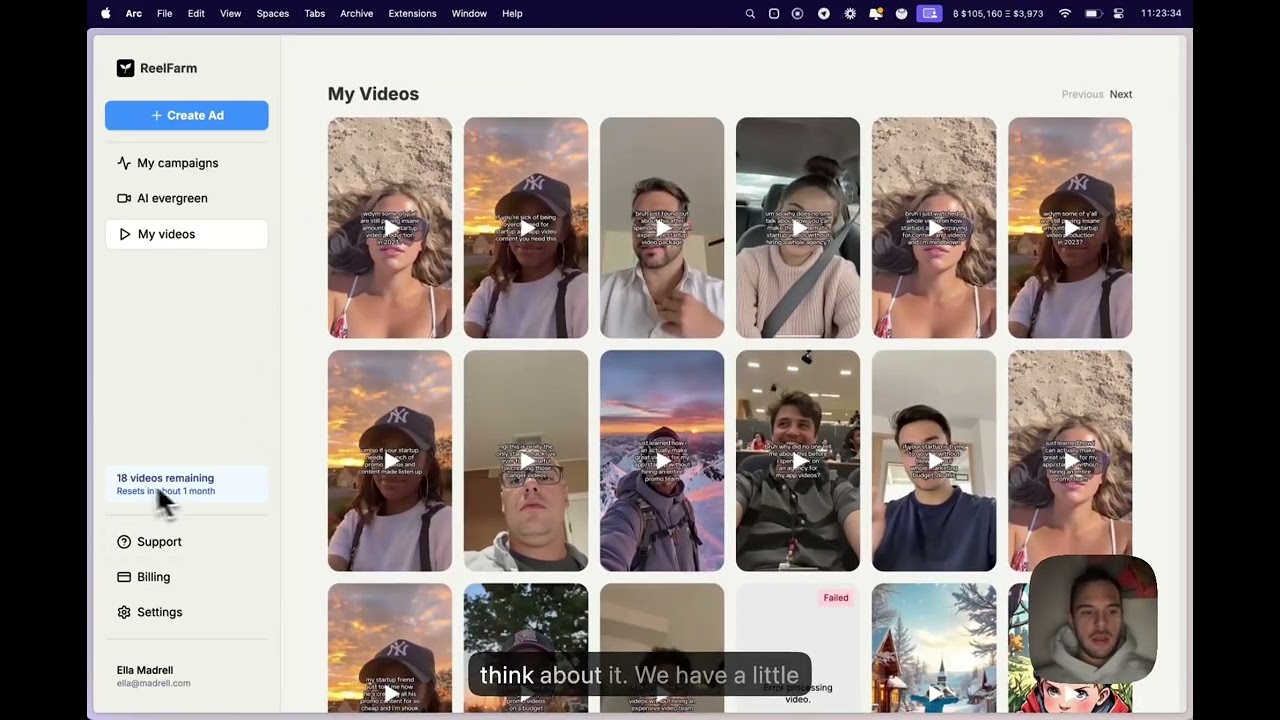Screen dimensions: 1280x720
Task: Click the Spotlight search magnifier icon
Action: (x=750, y=13)
